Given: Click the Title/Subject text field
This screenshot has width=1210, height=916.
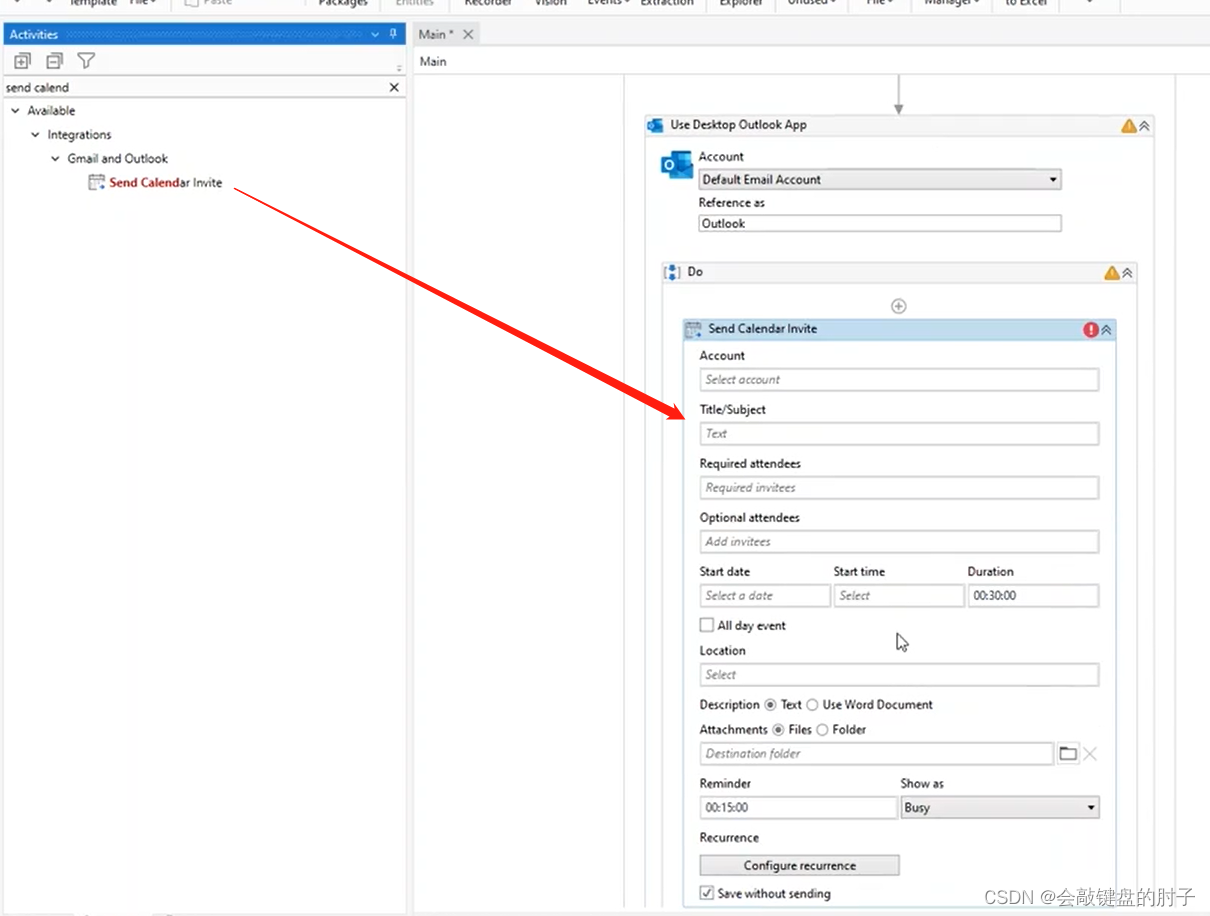Looking at the screenshot, I should tap(899, 433).
